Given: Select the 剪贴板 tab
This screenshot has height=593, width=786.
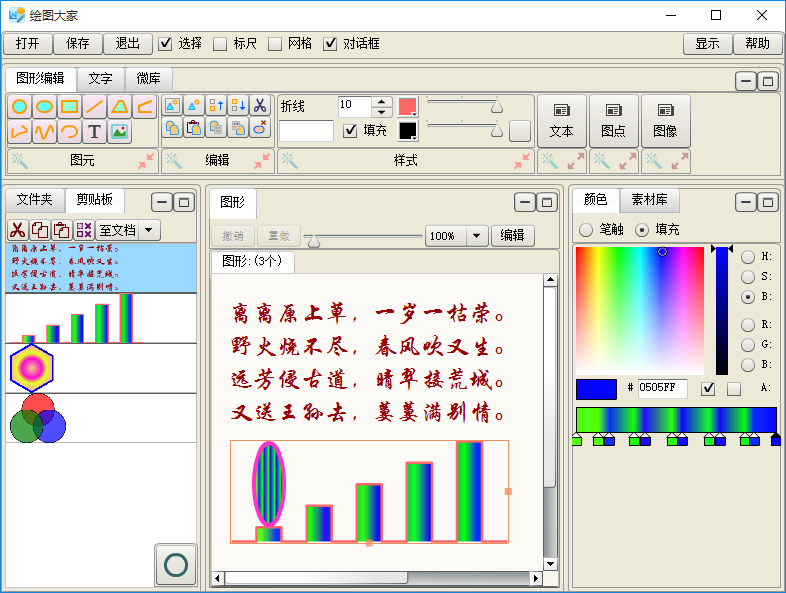Looking at the screenshot, I should [x=94, y=200].
